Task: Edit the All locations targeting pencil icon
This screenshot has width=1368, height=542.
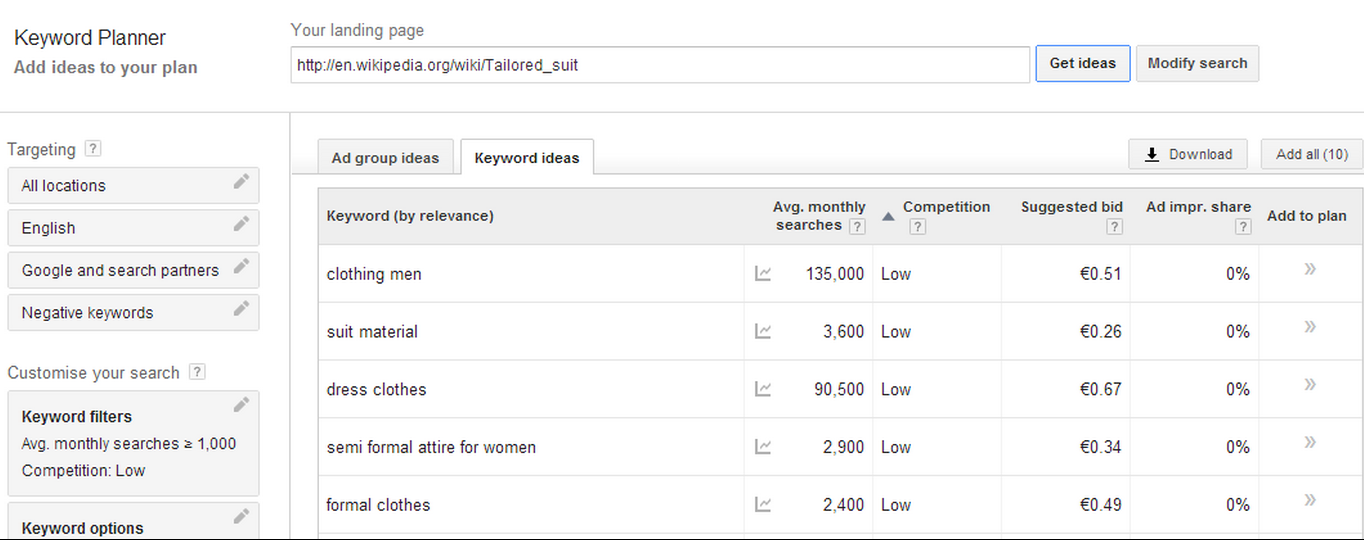Action: coord(241,181)
